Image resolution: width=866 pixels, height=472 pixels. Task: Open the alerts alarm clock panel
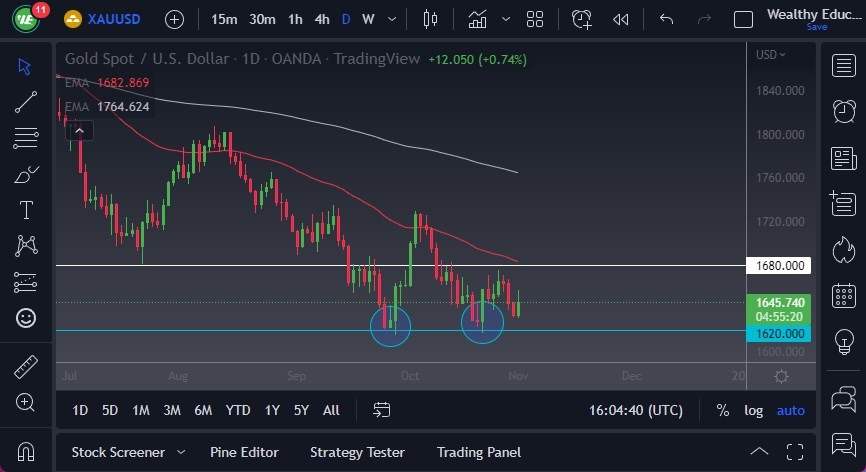pyautogui.click(x=843, y=111)
